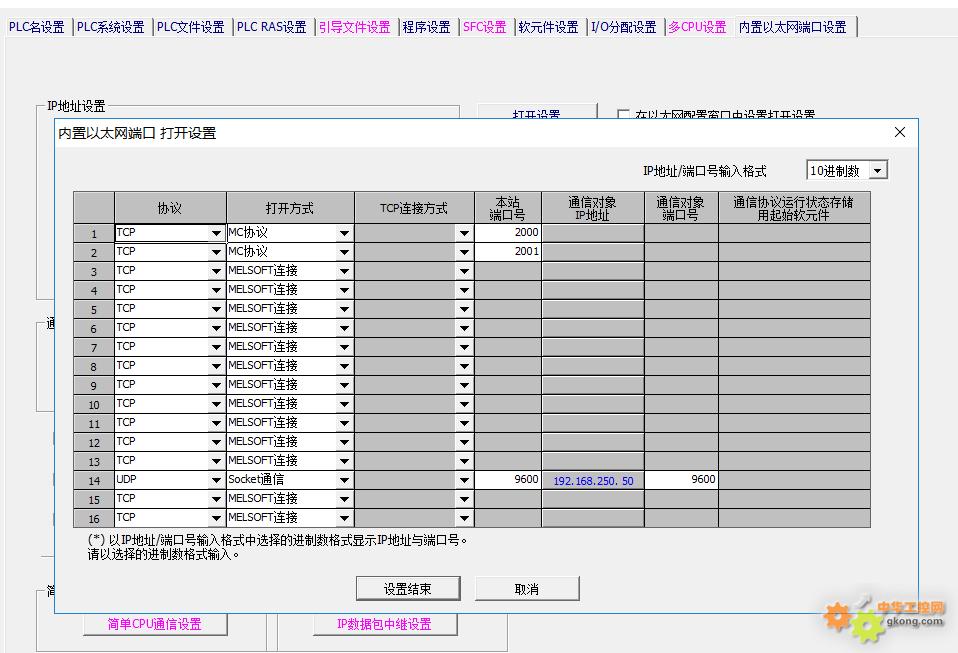Viewport: 958px width, 653px height.
Task: Switch to 多CPU设置 tab
Action: pyautogui.click(x=697, y=27)
